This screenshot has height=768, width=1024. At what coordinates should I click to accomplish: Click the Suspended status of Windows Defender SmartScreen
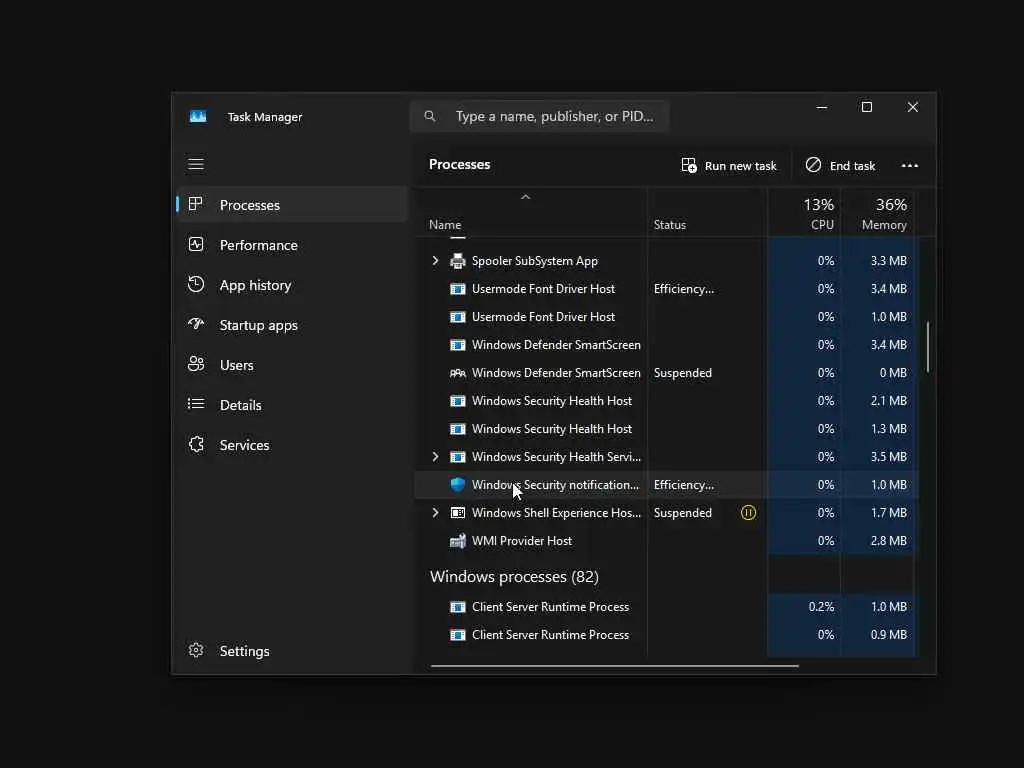[682, 373]
